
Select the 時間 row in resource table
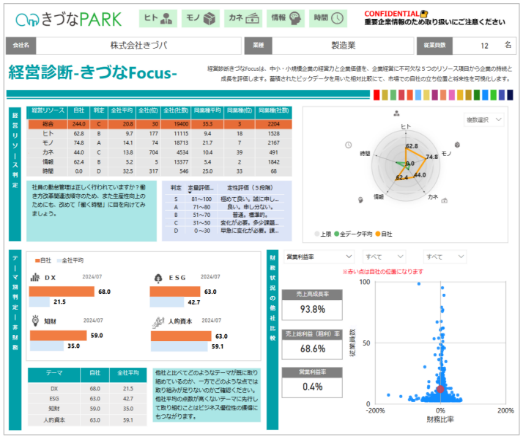click(x=159, y=171)
